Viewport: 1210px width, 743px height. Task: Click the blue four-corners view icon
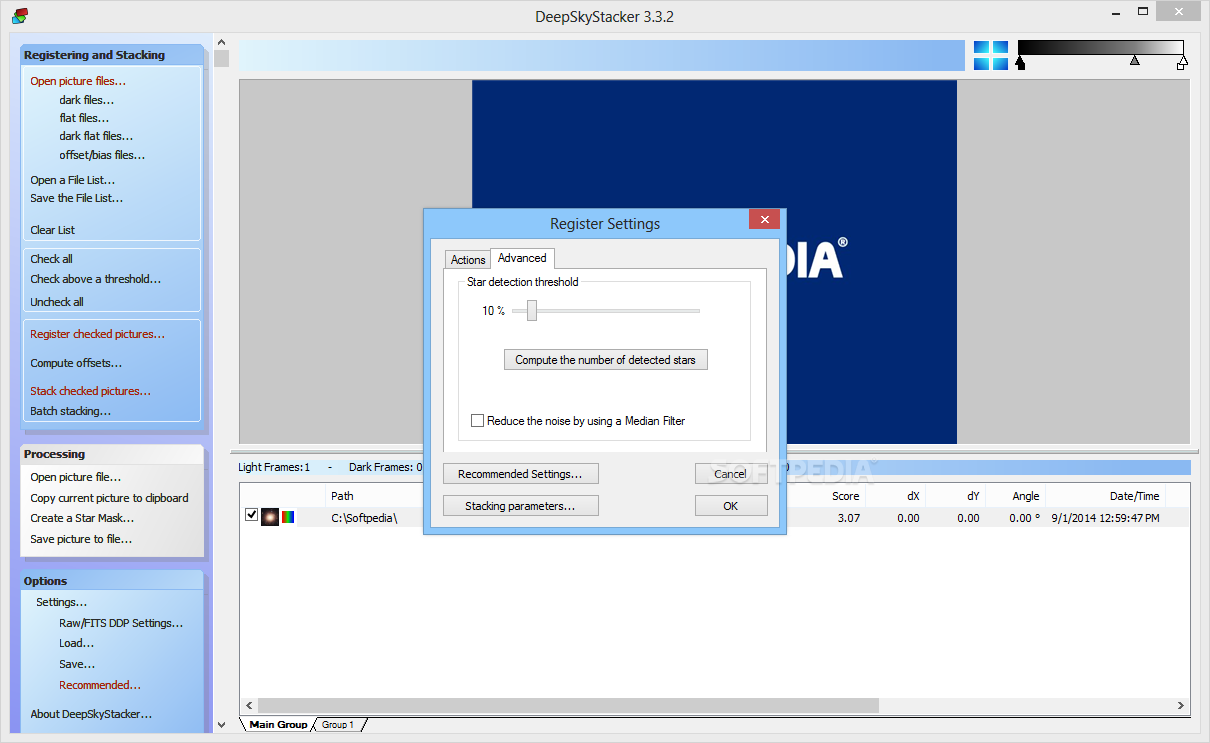click(x=991, y=56)
